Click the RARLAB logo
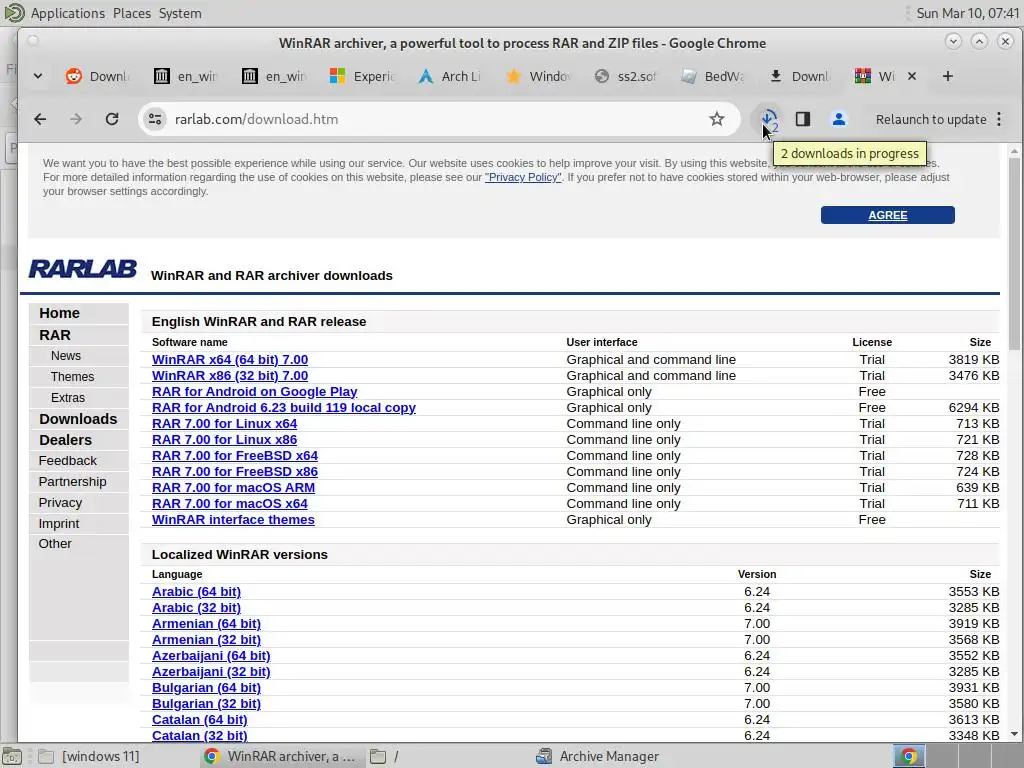 coord(83,268)
